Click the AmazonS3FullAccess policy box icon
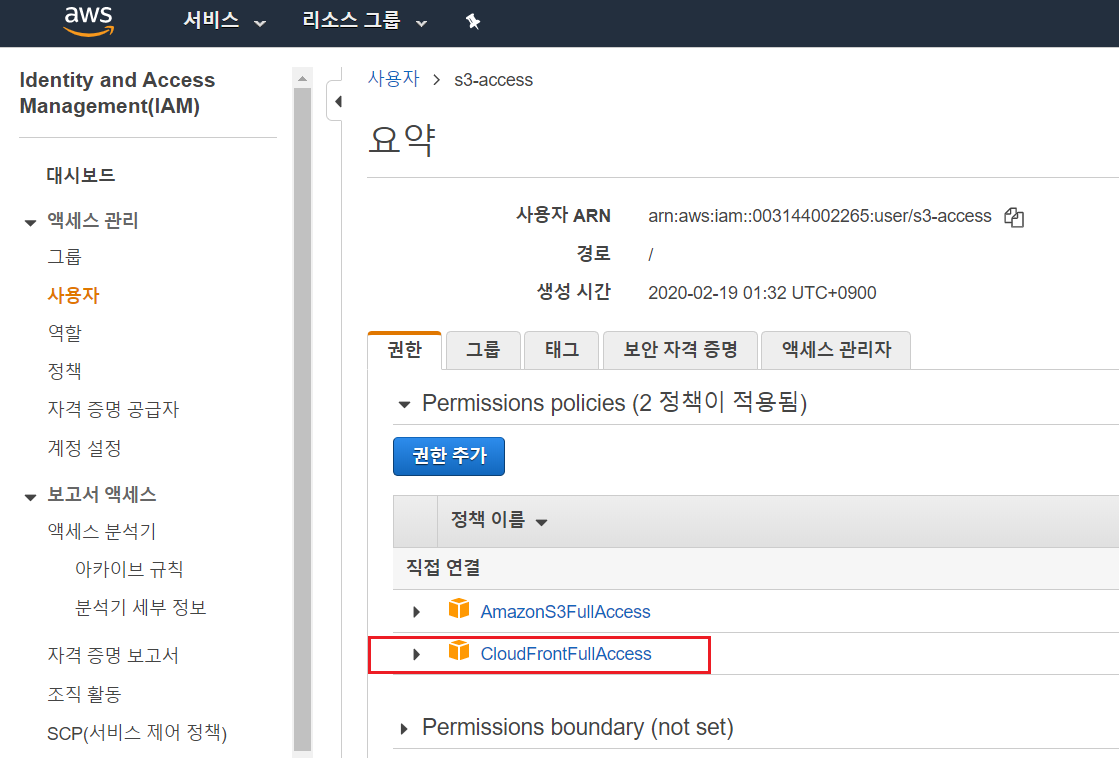This screenshot has width=1119, height=758. click(459, 610)
